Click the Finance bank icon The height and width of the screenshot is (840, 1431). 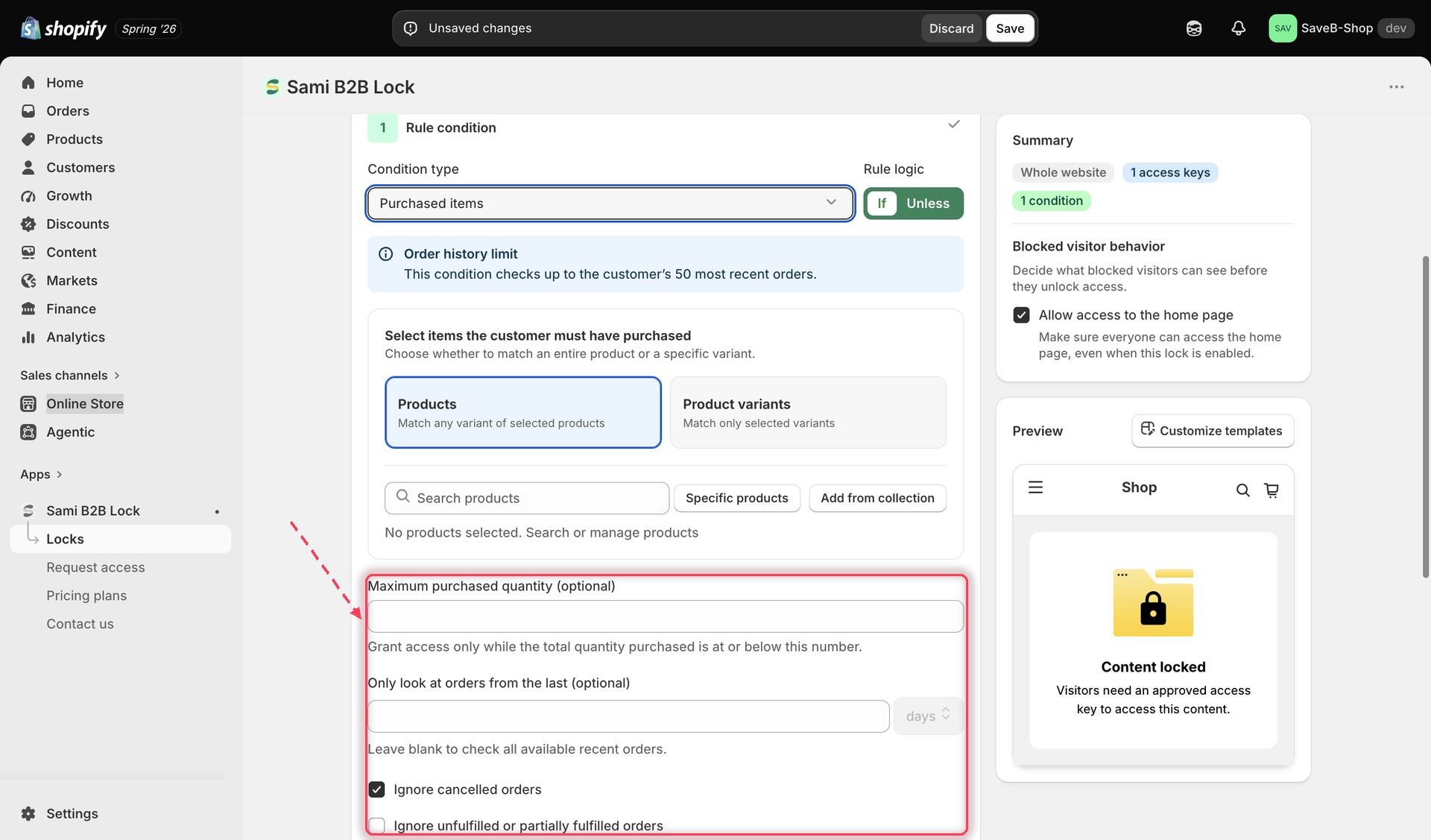coord(28,309)
